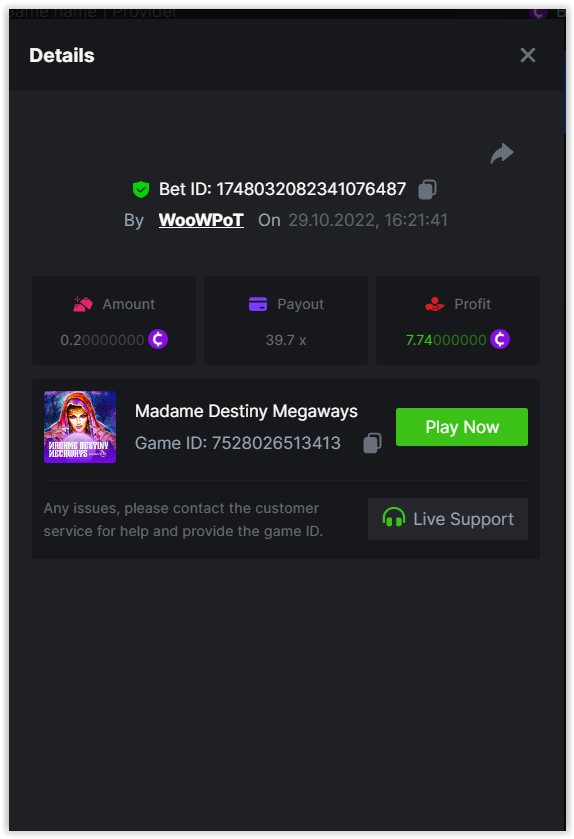Open Live Support chat
The width and height of the screenshot is (574, 839).
pyautogui.click(x=448, y=519)
